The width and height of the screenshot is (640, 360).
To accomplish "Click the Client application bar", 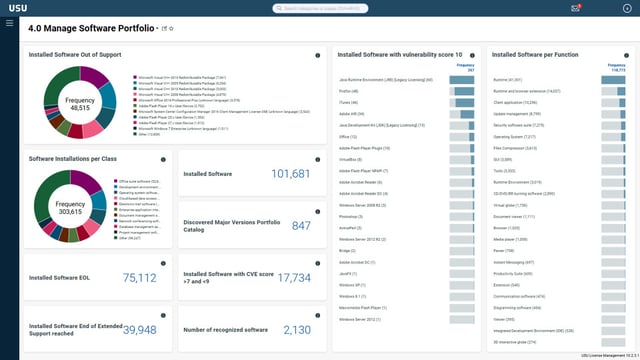I will (613, 103).
